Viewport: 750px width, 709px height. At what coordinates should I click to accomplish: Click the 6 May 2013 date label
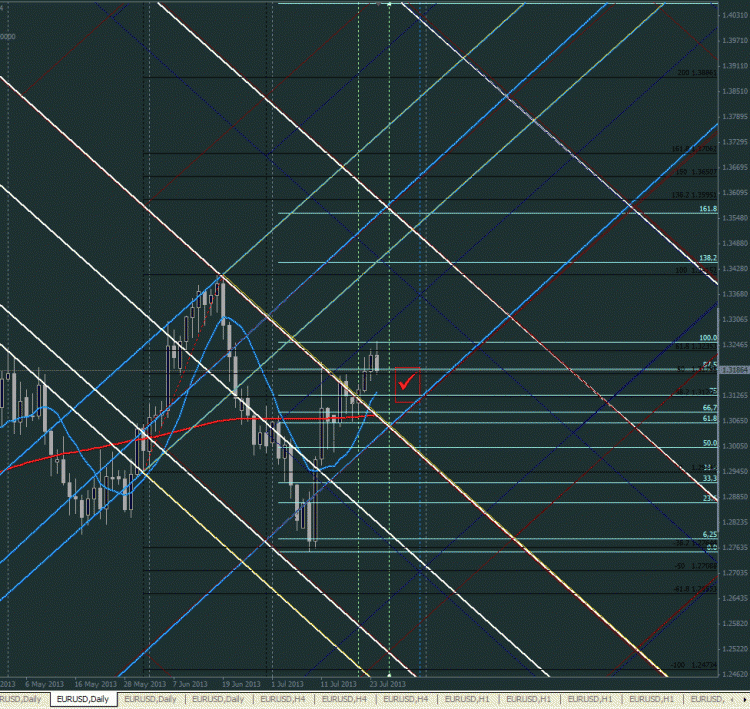coord(44,684)
